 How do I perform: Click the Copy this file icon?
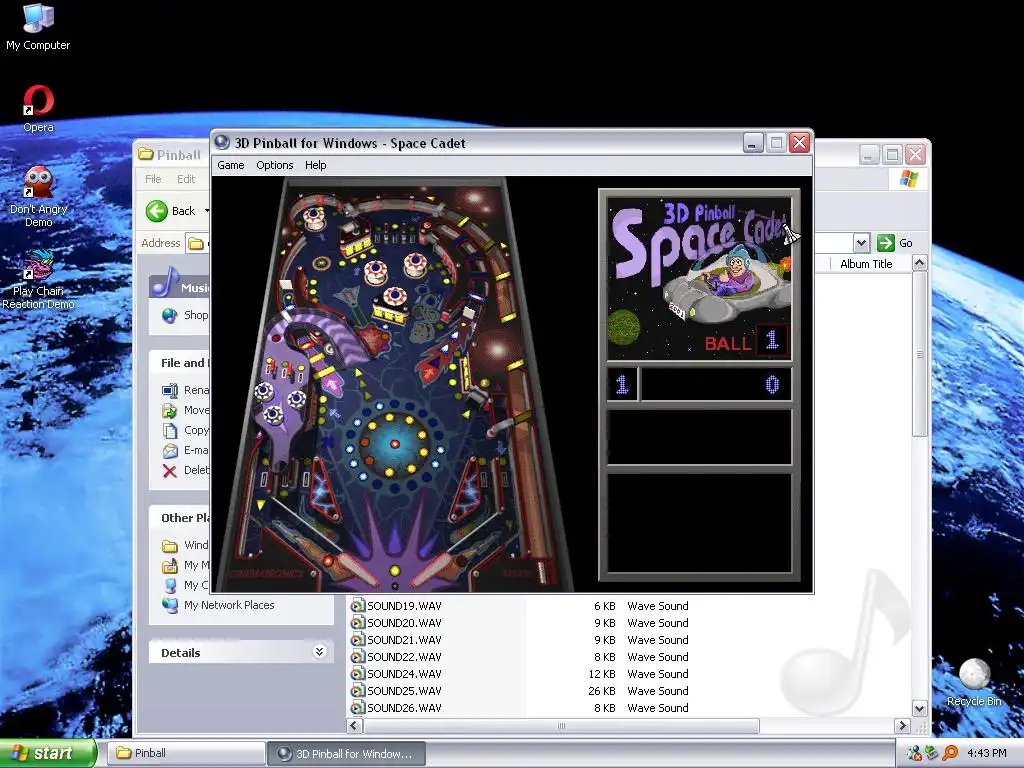click(170, 430)
